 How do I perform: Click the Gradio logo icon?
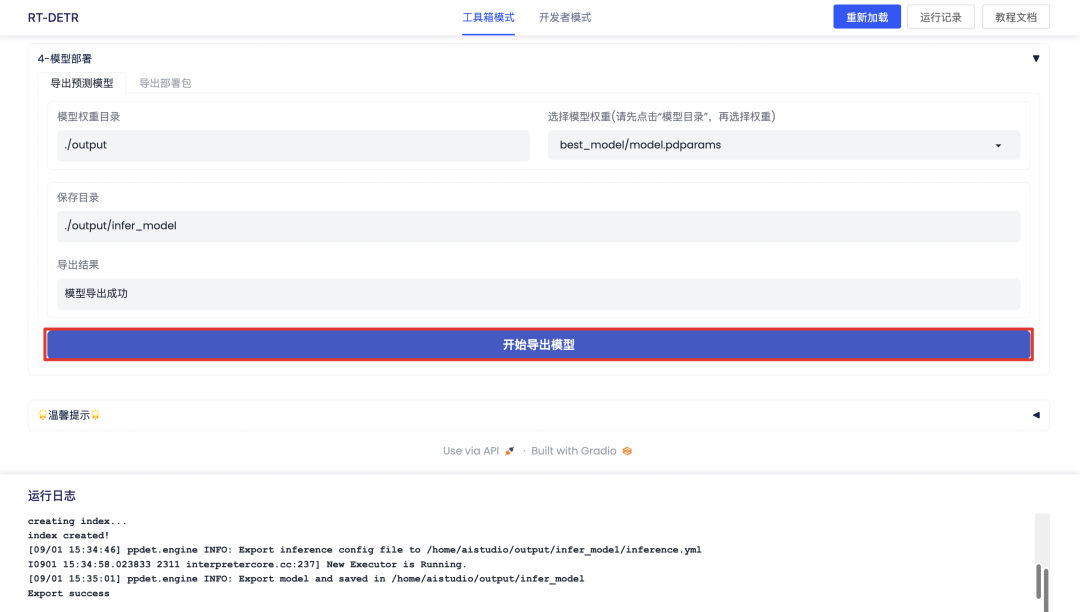(x=626, y=451)
